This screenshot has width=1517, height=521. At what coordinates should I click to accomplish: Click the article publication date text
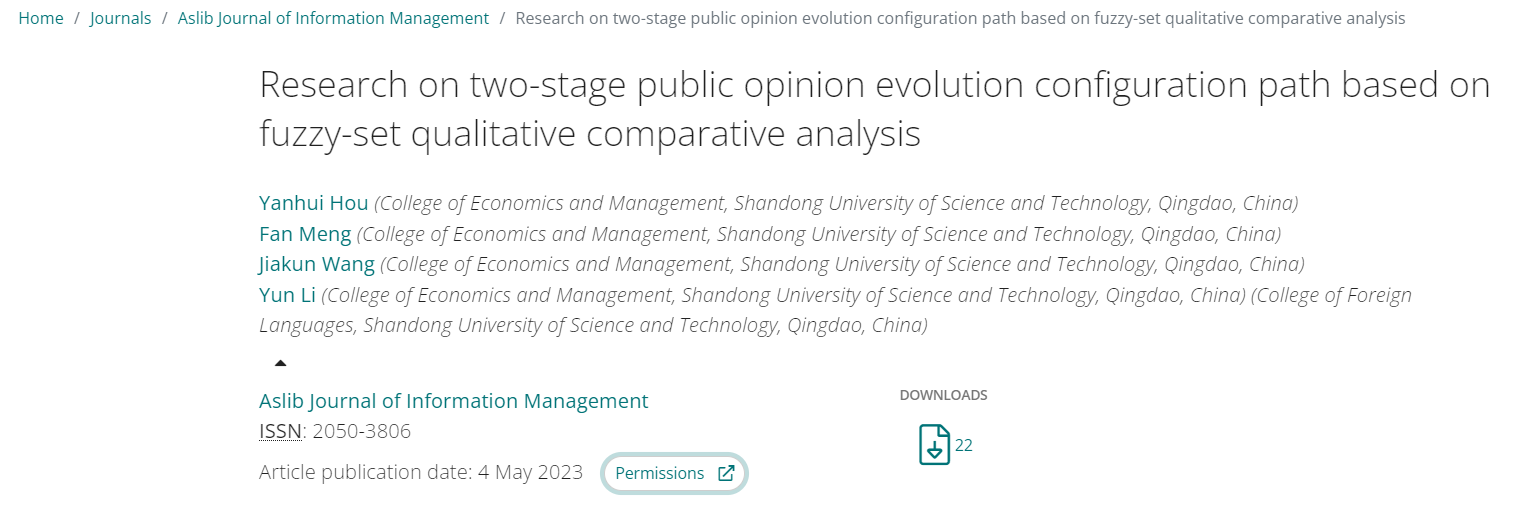[x=420, y=472]
